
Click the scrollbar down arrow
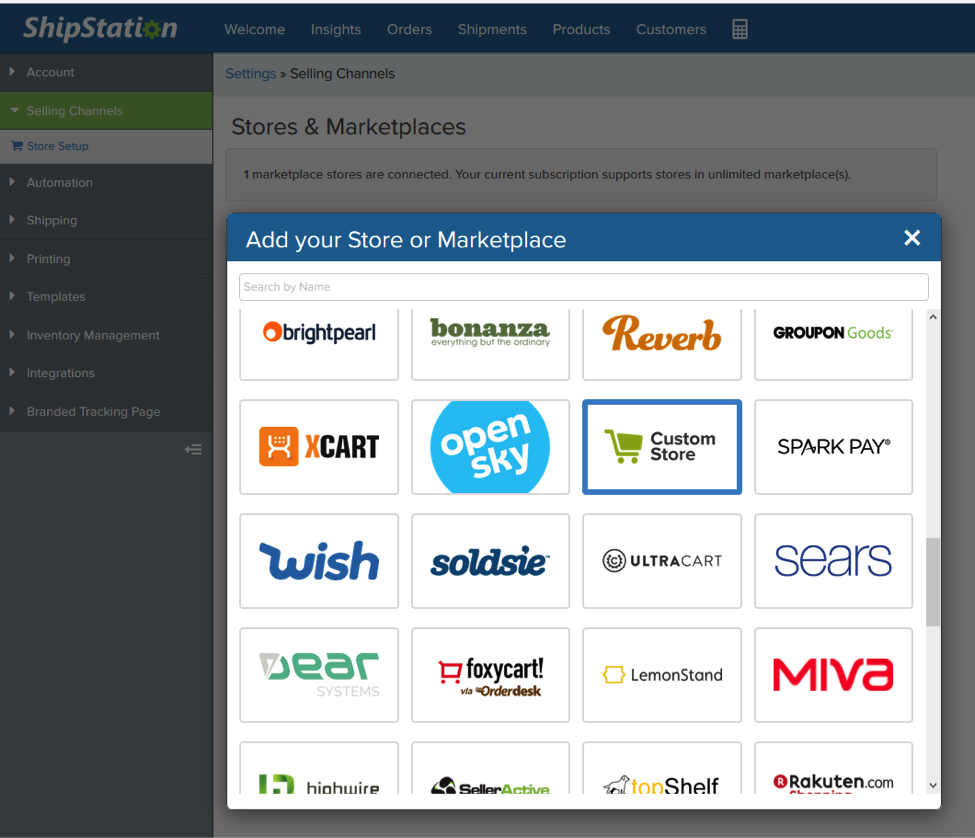933,785
